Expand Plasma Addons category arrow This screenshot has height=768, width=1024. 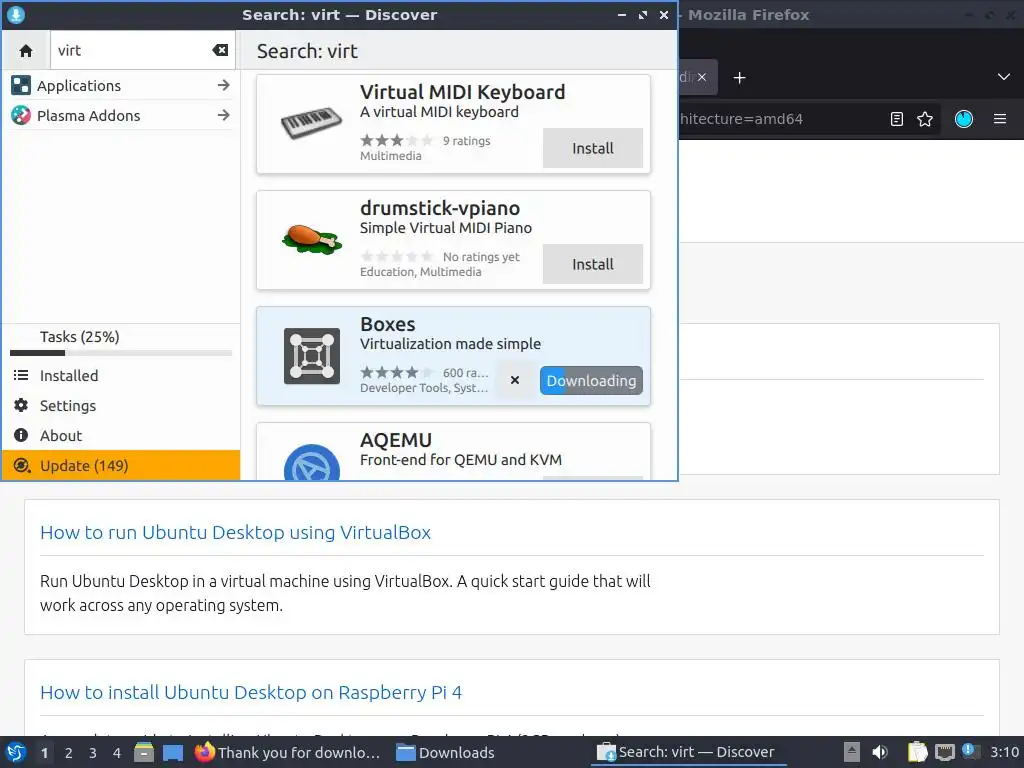(223, 116)
